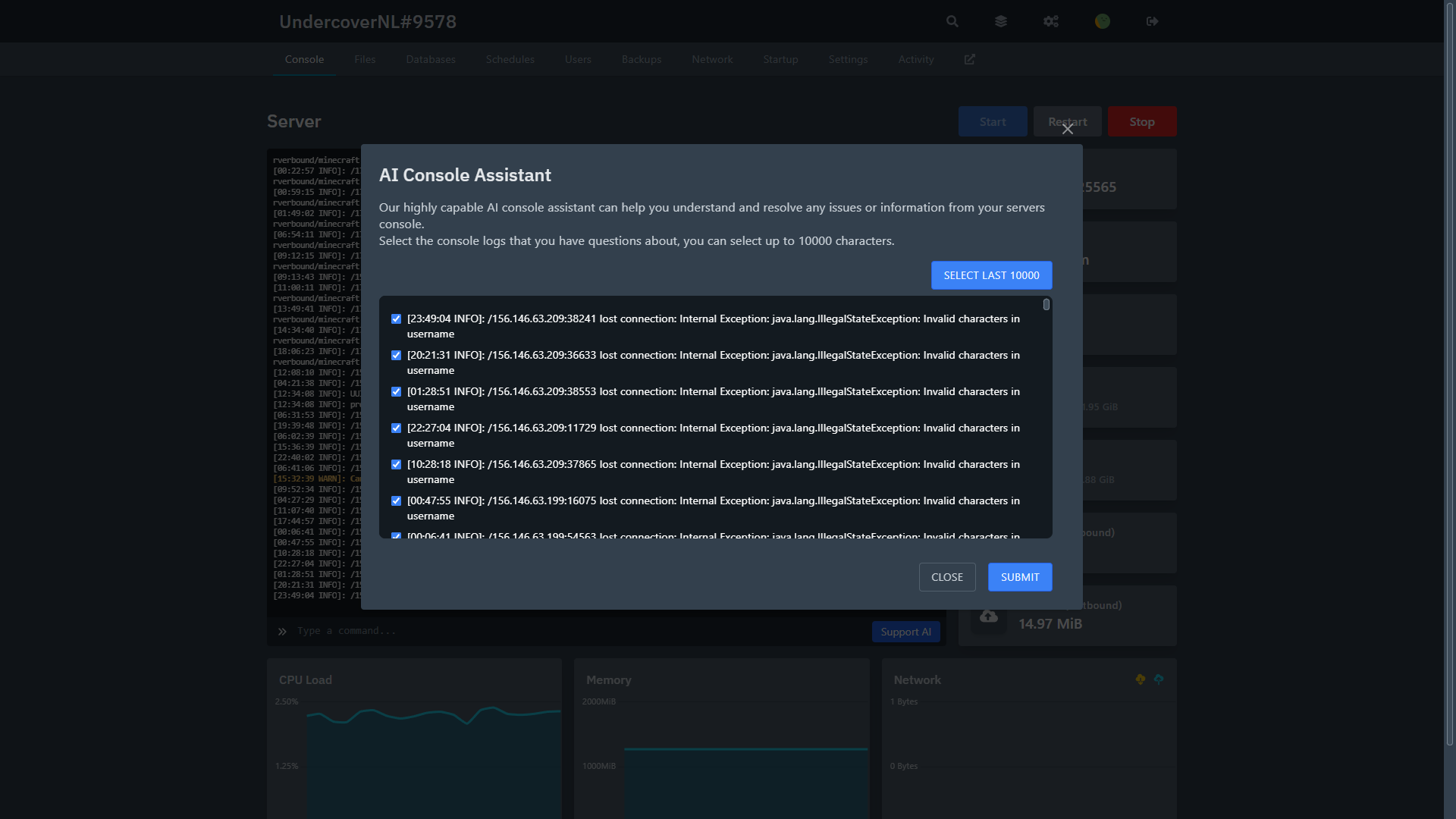The height and width of the screenshot is (819, 1456).
Task: Click the 22:27:04 log line text in dialog
Action: (x=714, y=435)
